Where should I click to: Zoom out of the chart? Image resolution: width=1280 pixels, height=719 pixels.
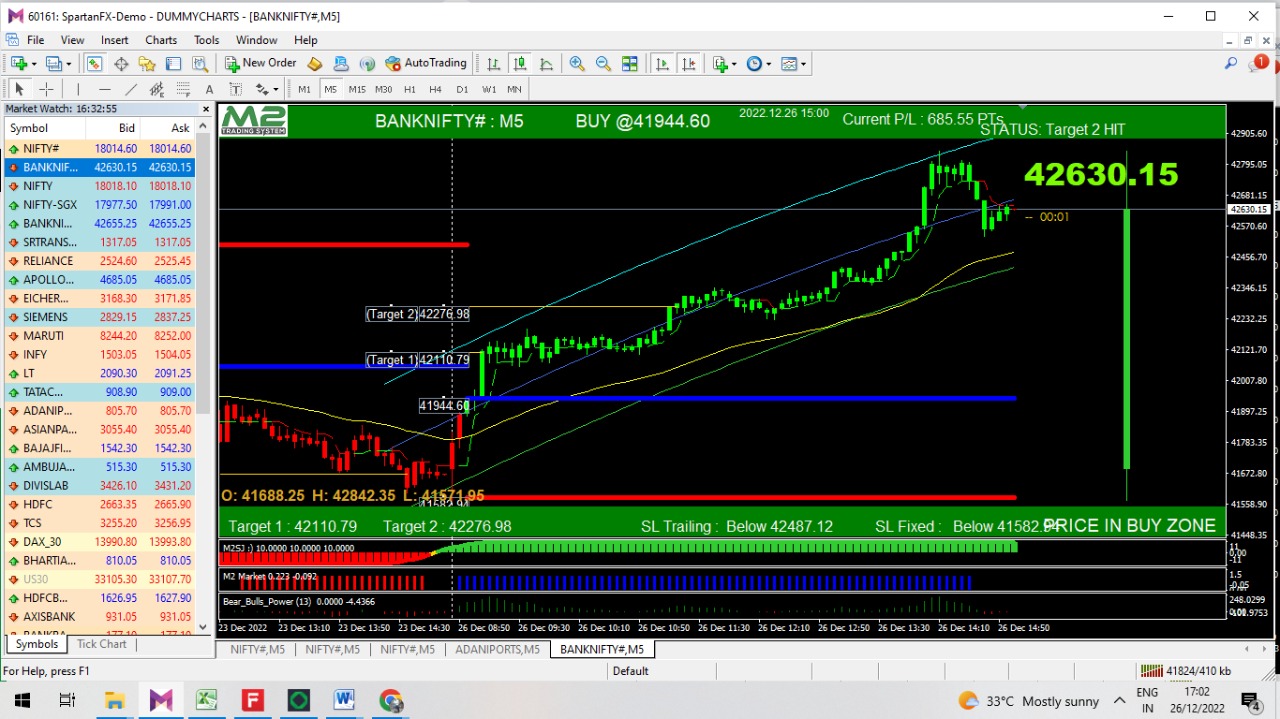click(x=603, y=64)
